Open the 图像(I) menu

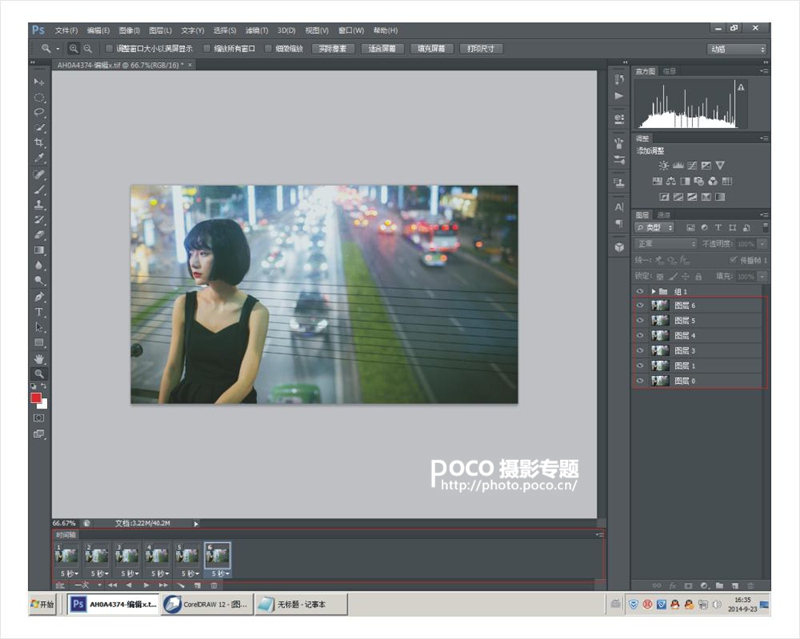[x=129, y=31]
